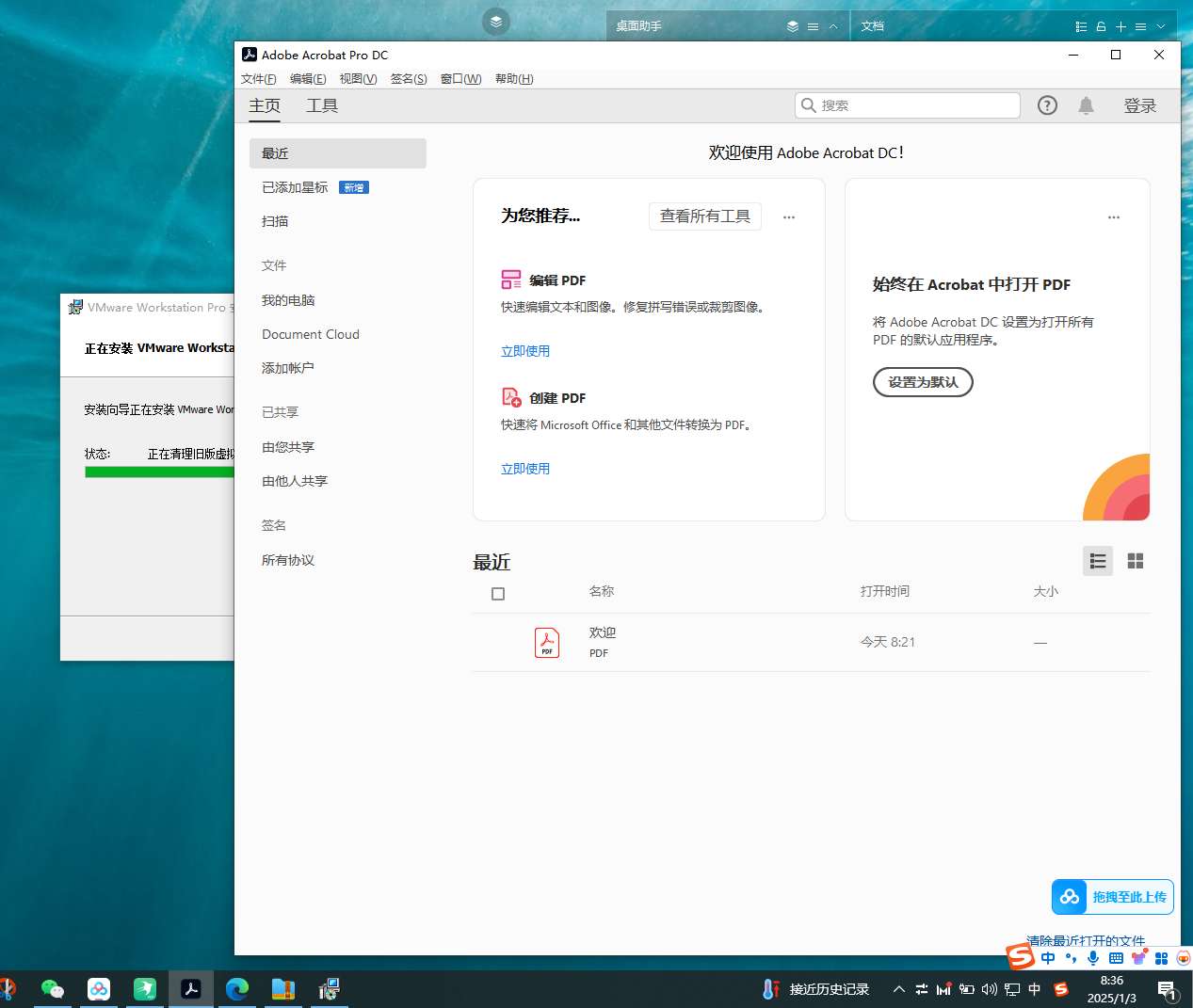Open Microsoft Edge from the taskbar
This screenshot has height=1008, width=1193.
point(237,989)
